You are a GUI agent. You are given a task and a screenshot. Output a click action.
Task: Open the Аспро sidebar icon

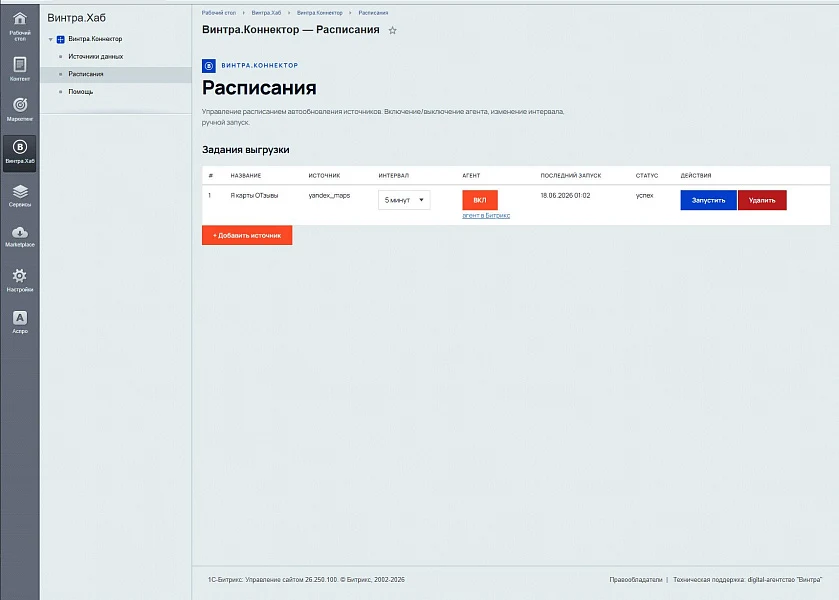[x=20, y=322]
